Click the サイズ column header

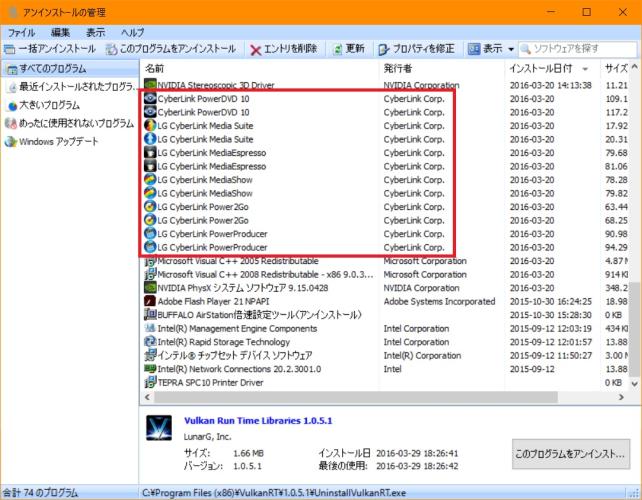615,68
